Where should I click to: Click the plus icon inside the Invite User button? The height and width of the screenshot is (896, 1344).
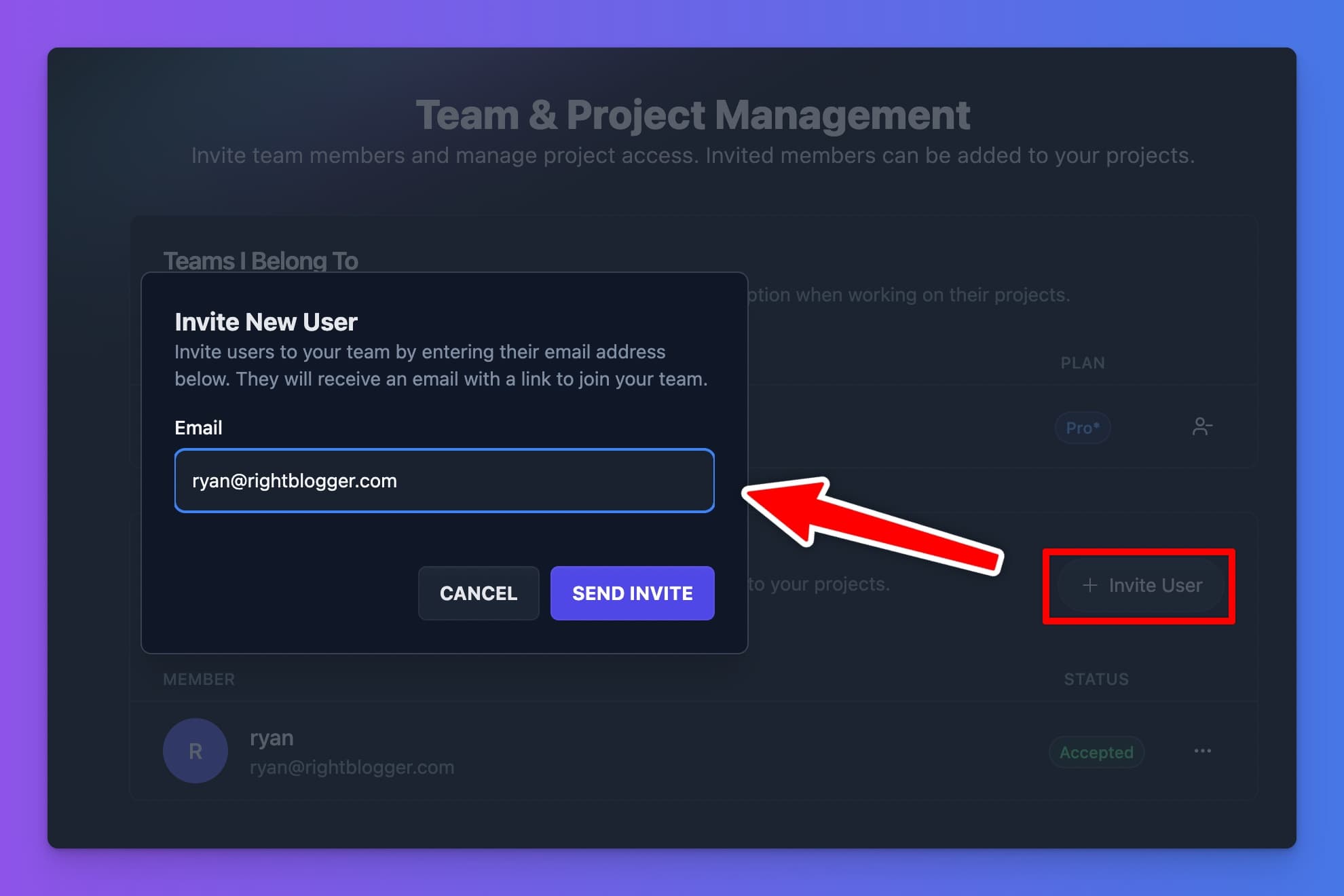click(1089, 585)
